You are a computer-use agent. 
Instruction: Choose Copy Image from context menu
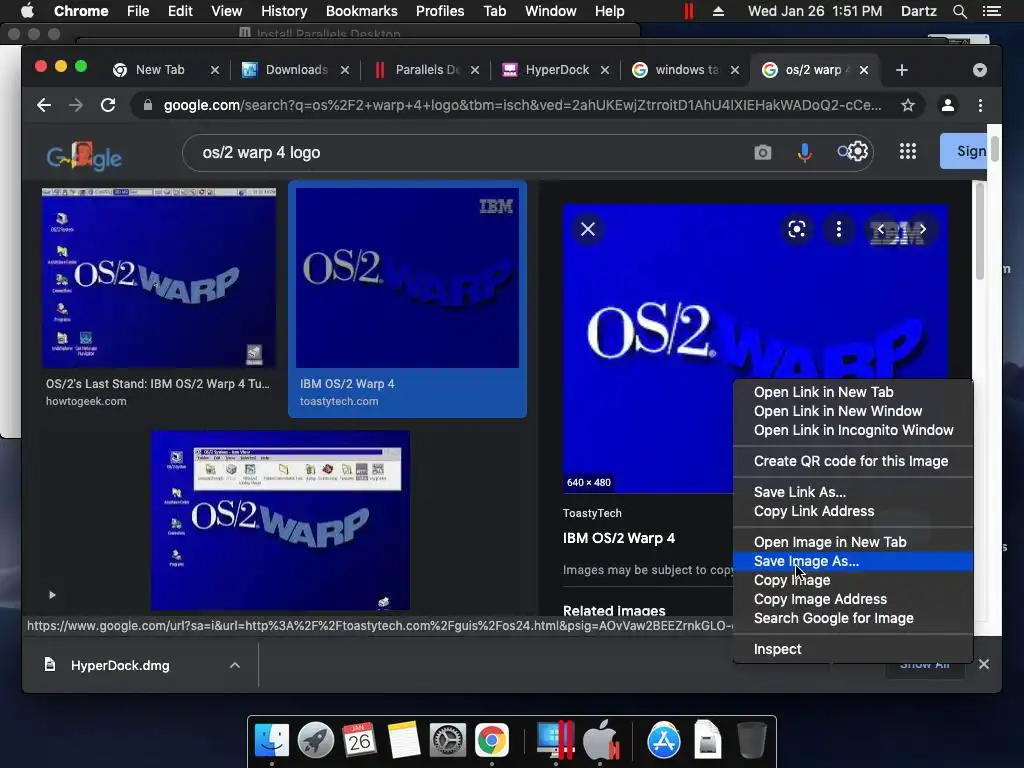pyautogui.click(x=853, y=580)
